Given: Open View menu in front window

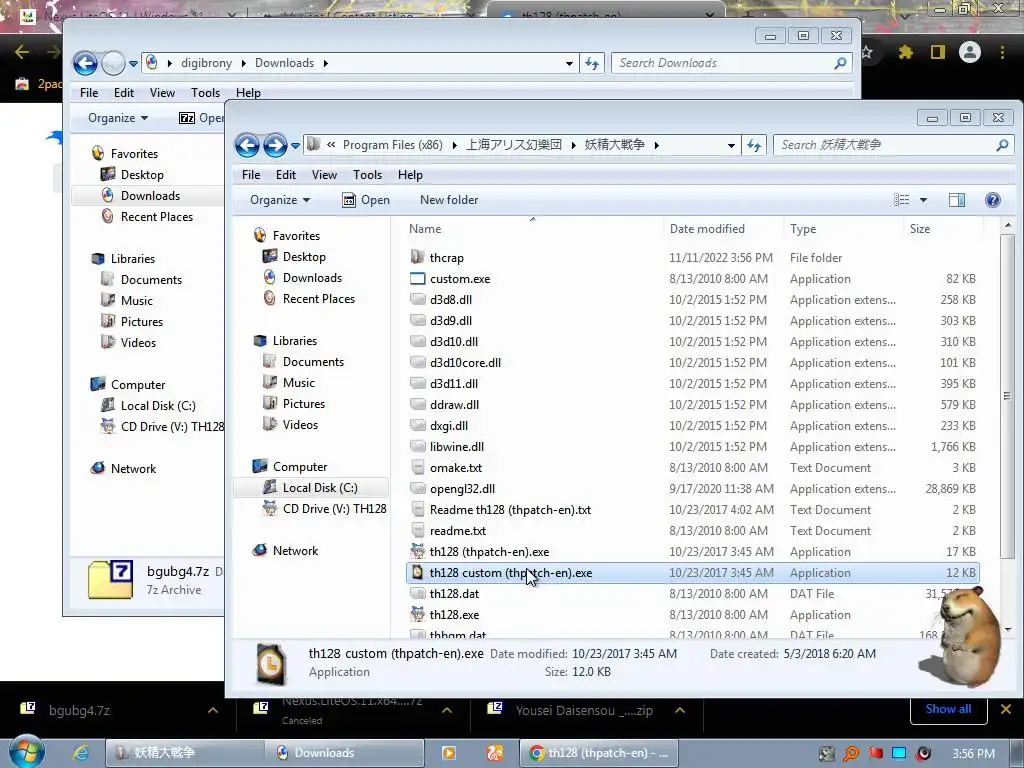Looking at the screenshot, I should (324, 174).
